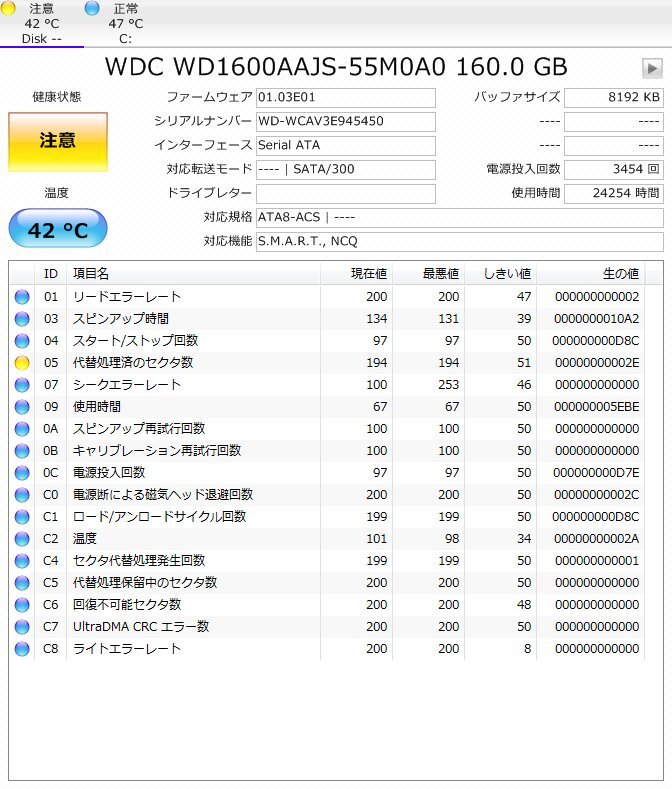Screen dimensions: 672x789
Task: Click blue status icon for ID C1 row
Action: (x=22, y=517)
